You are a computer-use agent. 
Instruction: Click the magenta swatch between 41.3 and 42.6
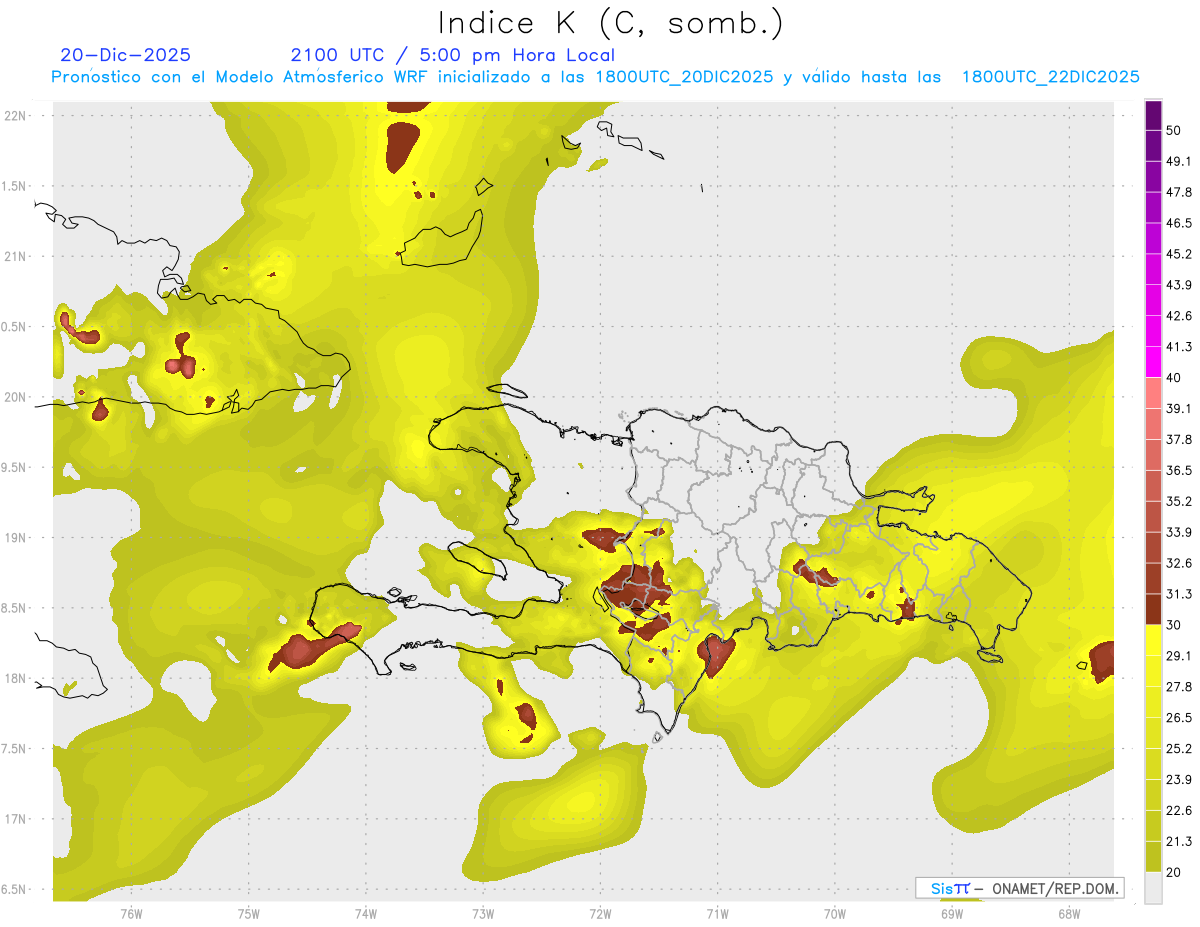(x=1153, y=331)
